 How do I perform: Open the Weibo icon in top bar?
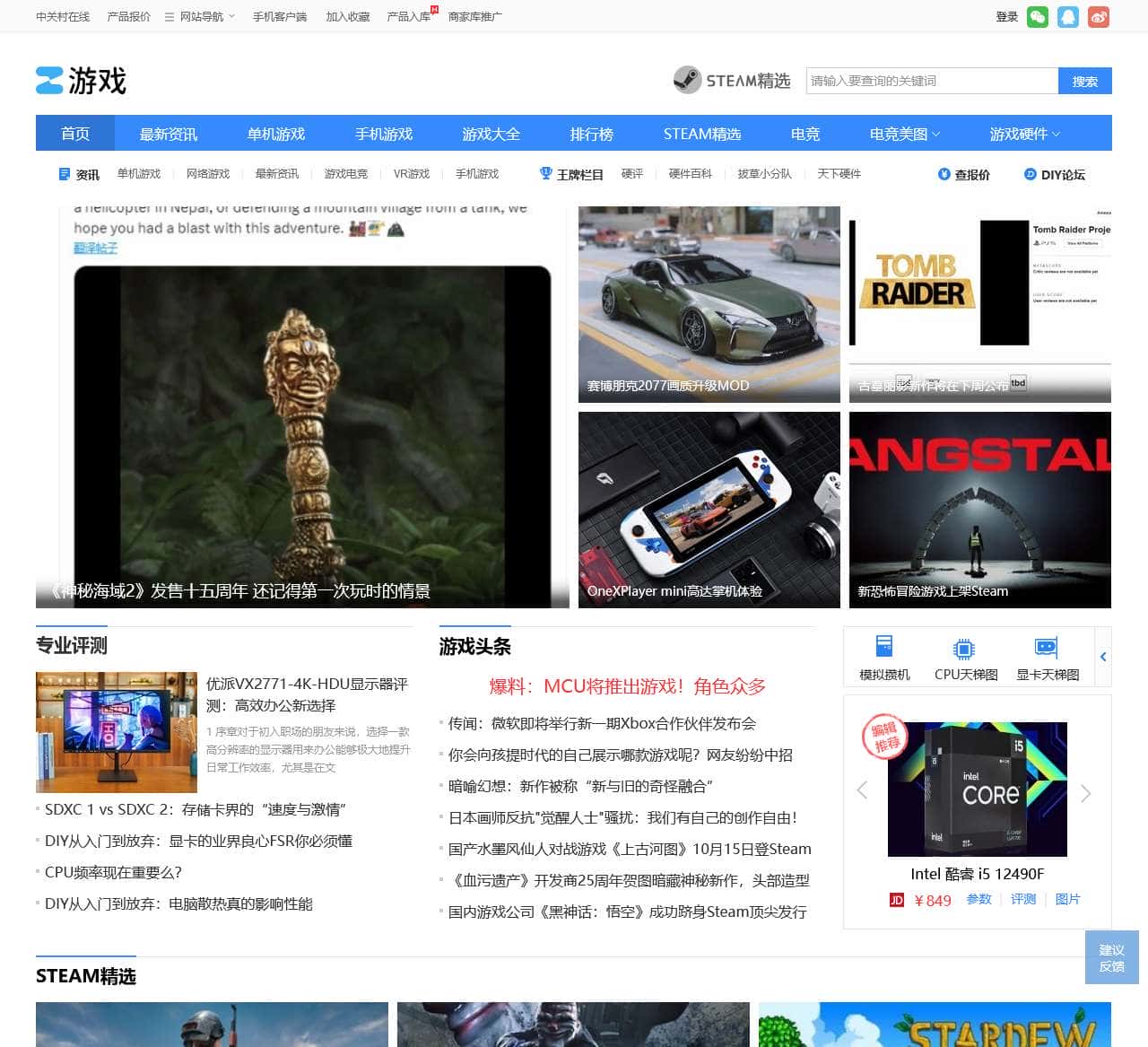coord(1099,17)
